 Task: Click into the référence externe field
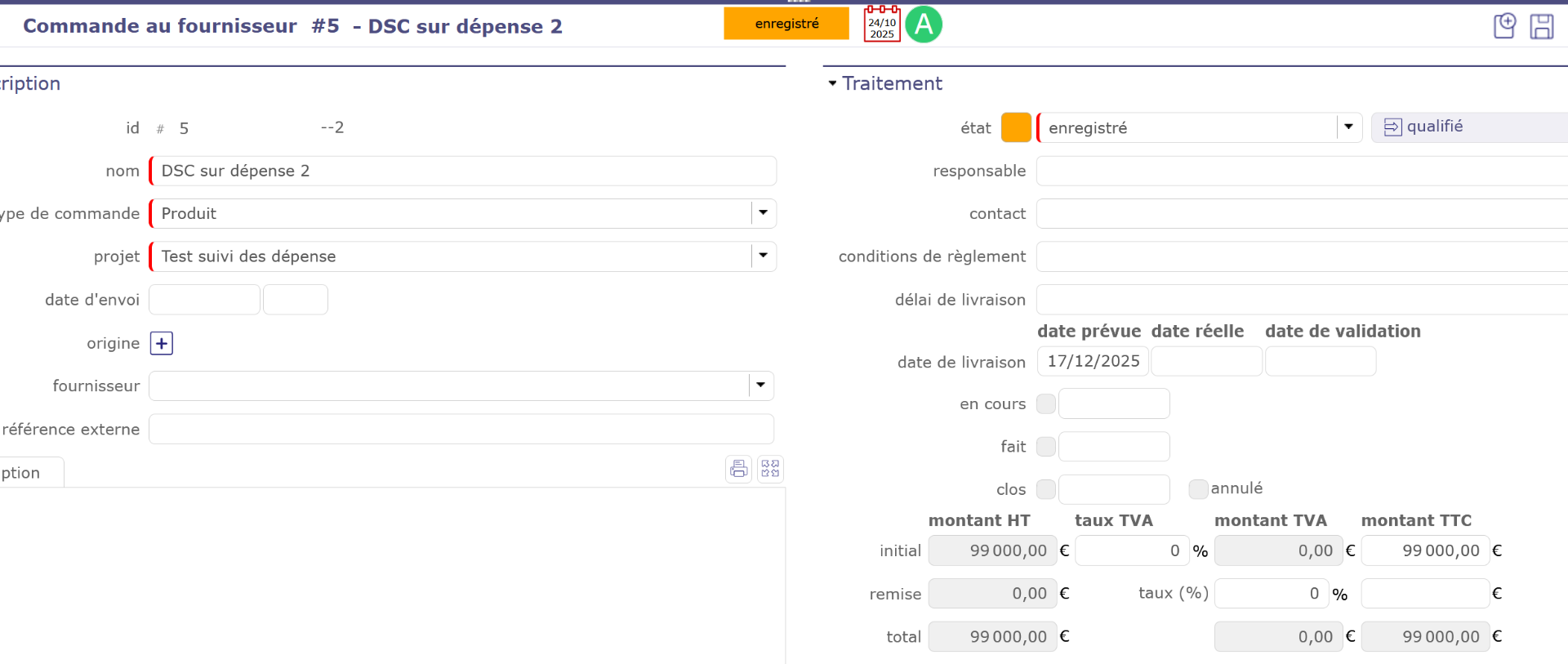tap(461, 429)
